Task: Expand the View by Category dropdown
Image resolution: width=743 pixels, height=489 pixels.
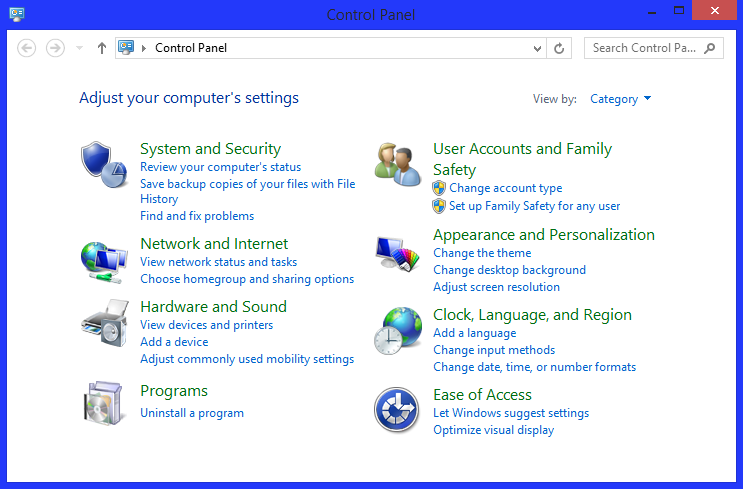Action: 621,99
